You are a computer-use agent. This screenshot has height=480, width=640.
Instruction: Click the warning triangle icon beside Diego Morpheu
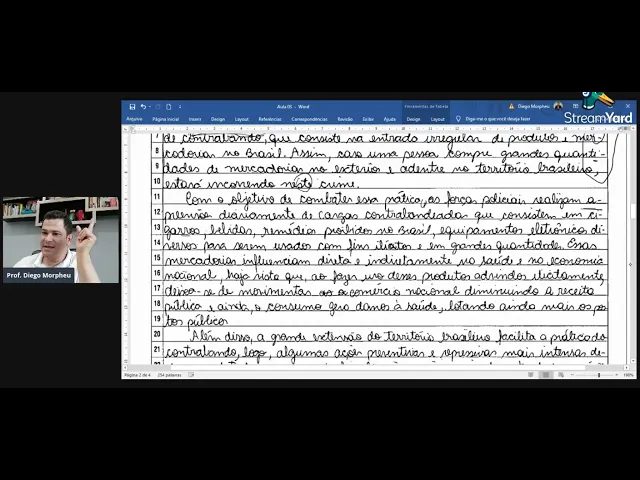[511, 107]
